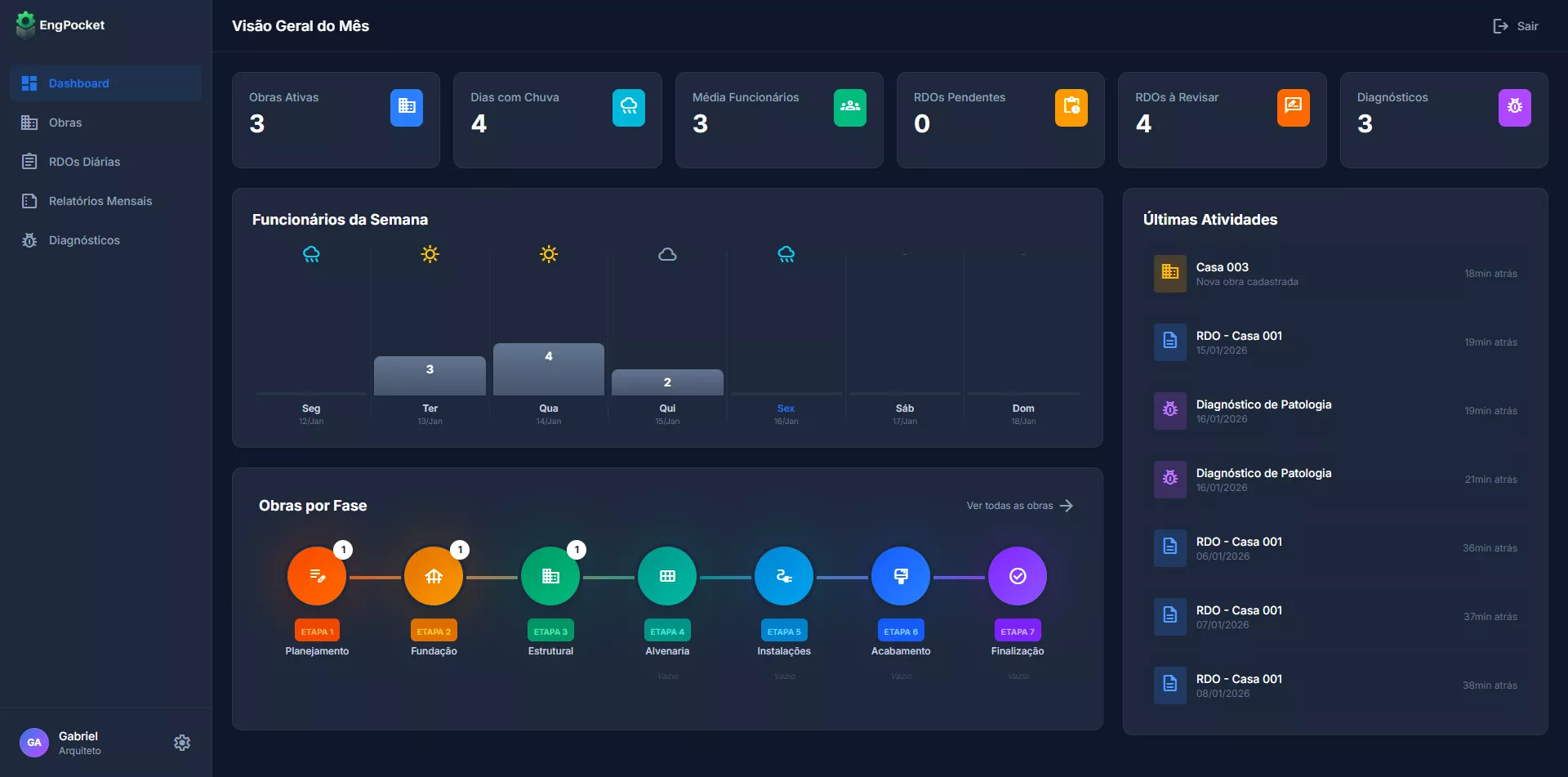Expand the Etapa 1 Planejamento badge count
This screenshot has width=1568, height=777.
[x=343, y=550]
